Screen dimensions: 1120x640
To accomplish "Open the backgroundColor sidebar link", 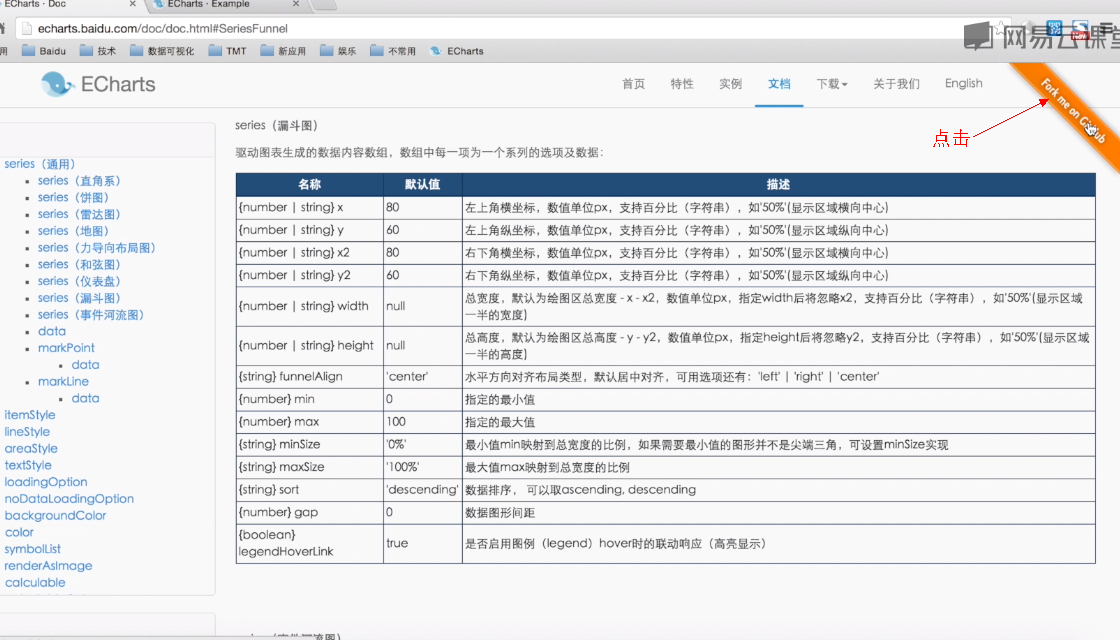I will coord(55,516).
